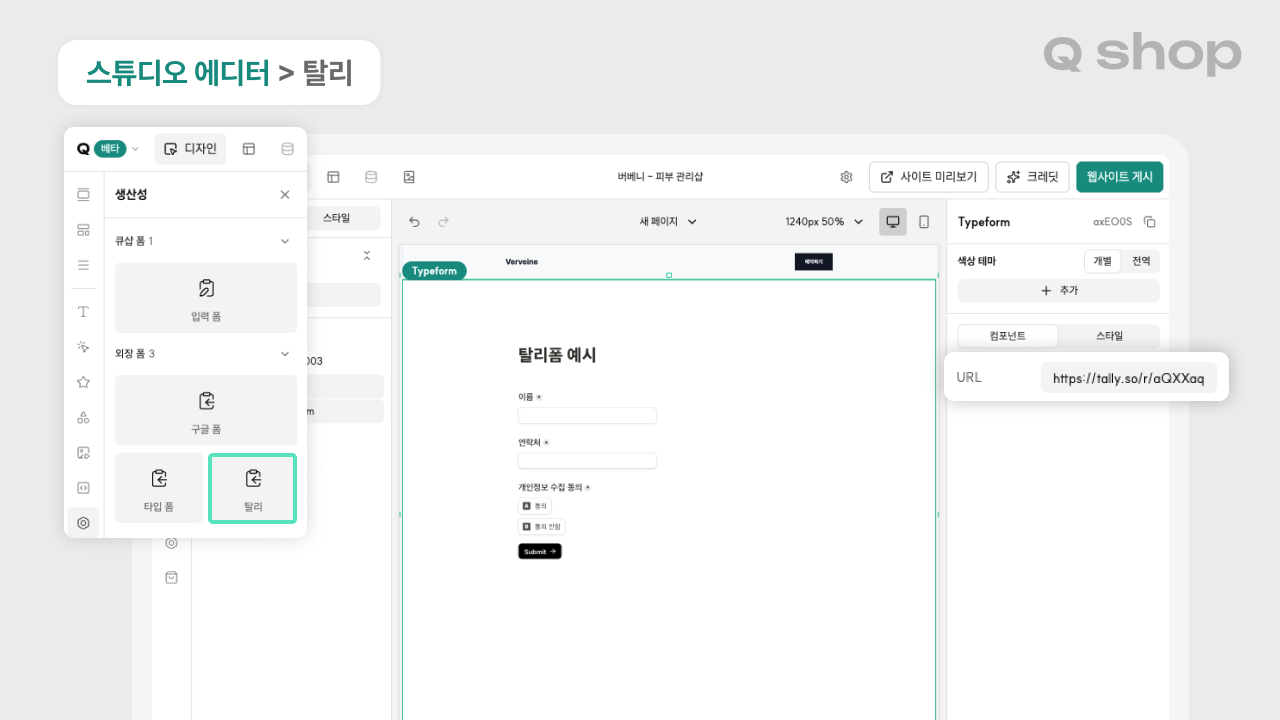This screenshot has width=1280, height=720.
Task: Select 전역 color theme scope
Action: tap(1141, 261)
